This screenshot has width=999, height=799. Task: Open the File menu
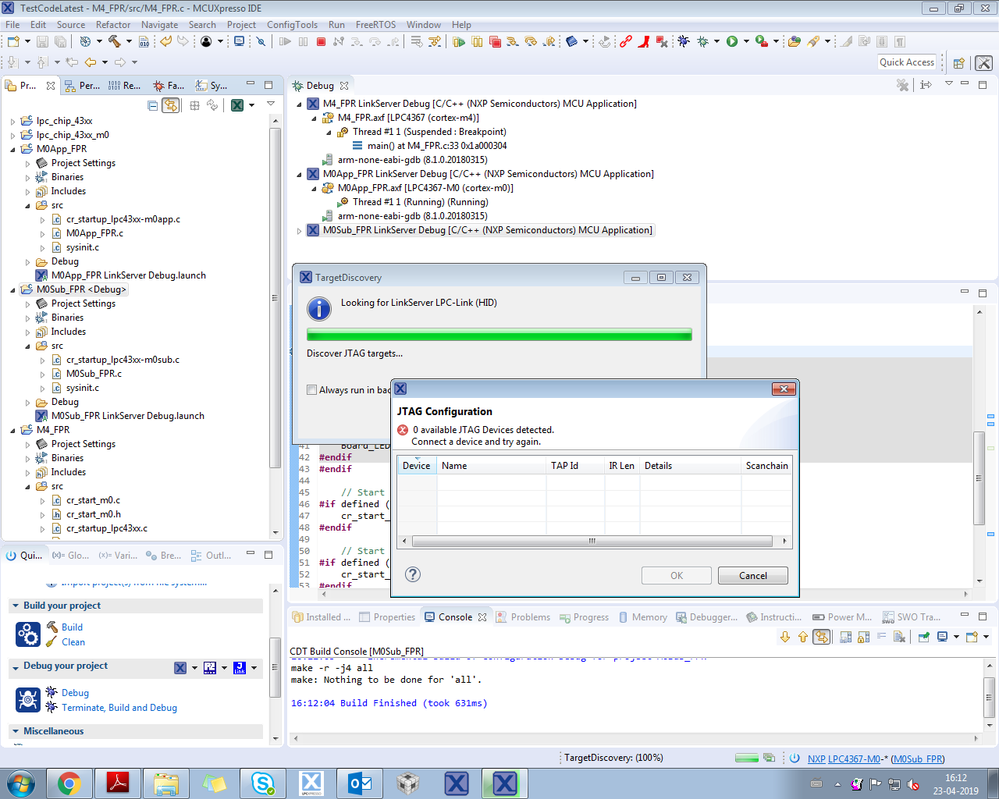[x=13, y=25]
